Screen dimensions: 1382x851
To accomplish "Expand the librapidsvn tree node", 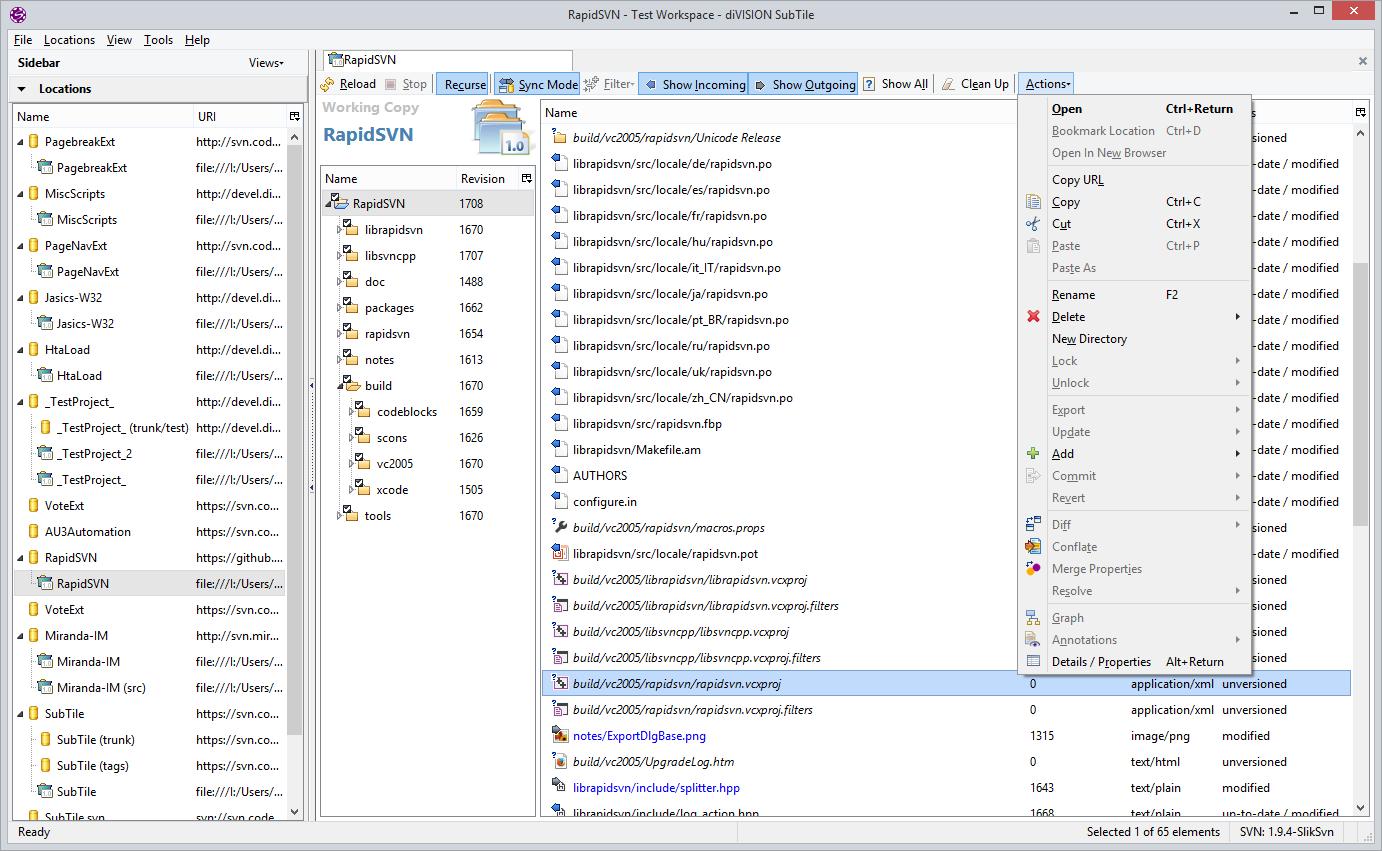I will tap(339, 229).
